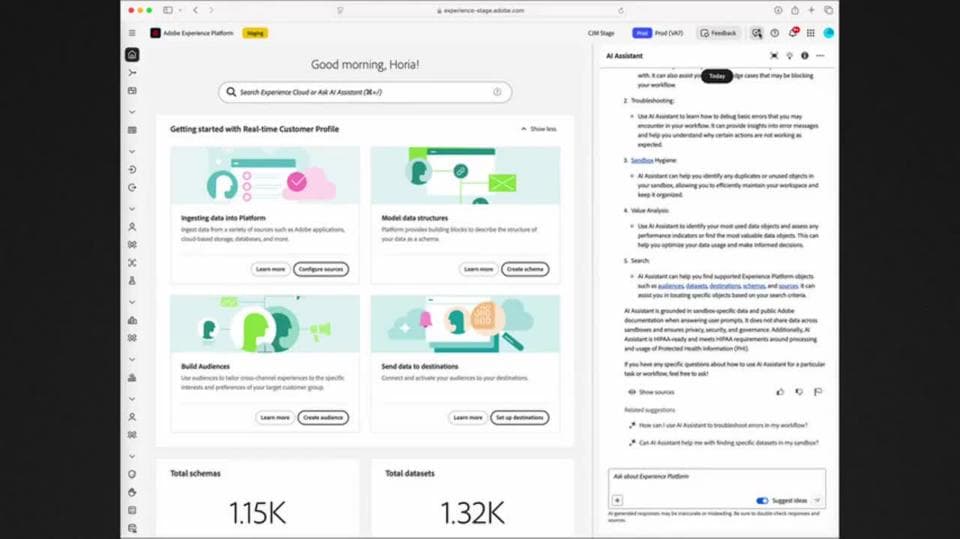The image size is (960, 539).
Task: Click the Today date pill
Action: coord(717,76)
